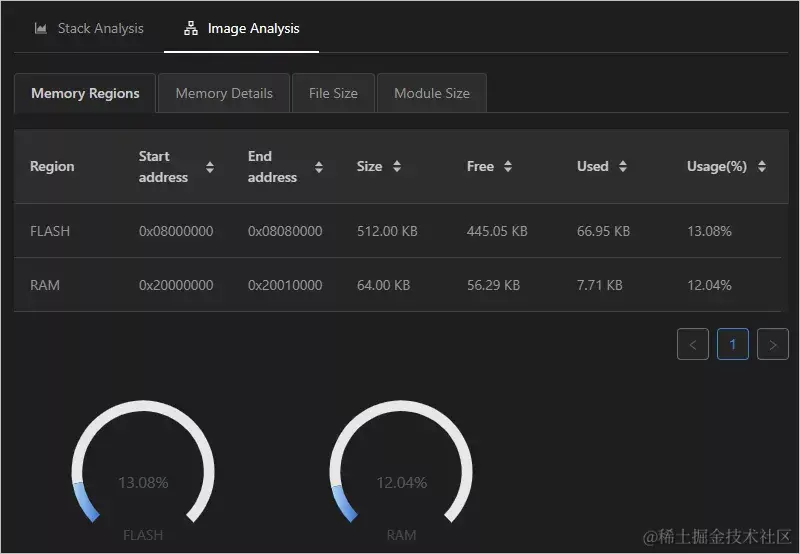Click the 64.00 KB size cell
The image size is (800, 554).
tap(384, 285)
